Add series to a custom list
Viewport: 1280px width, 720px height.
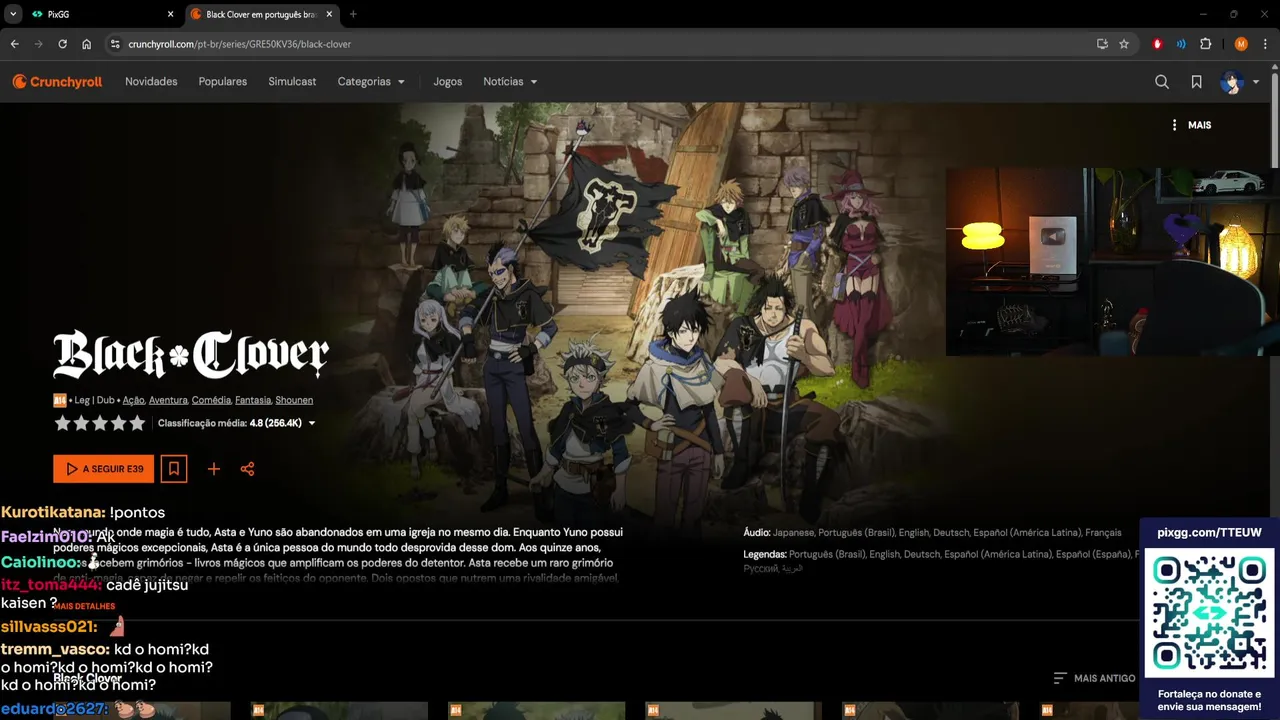[213, 469]
